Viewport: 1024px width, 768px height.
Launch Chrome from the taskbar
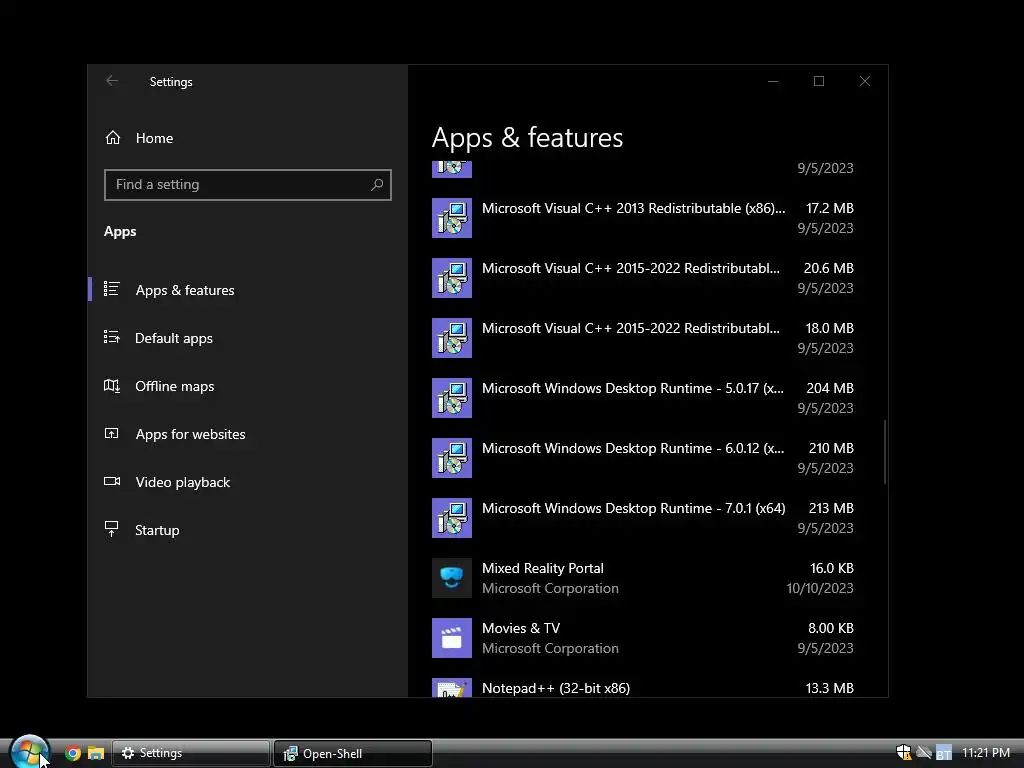point(72,753)
